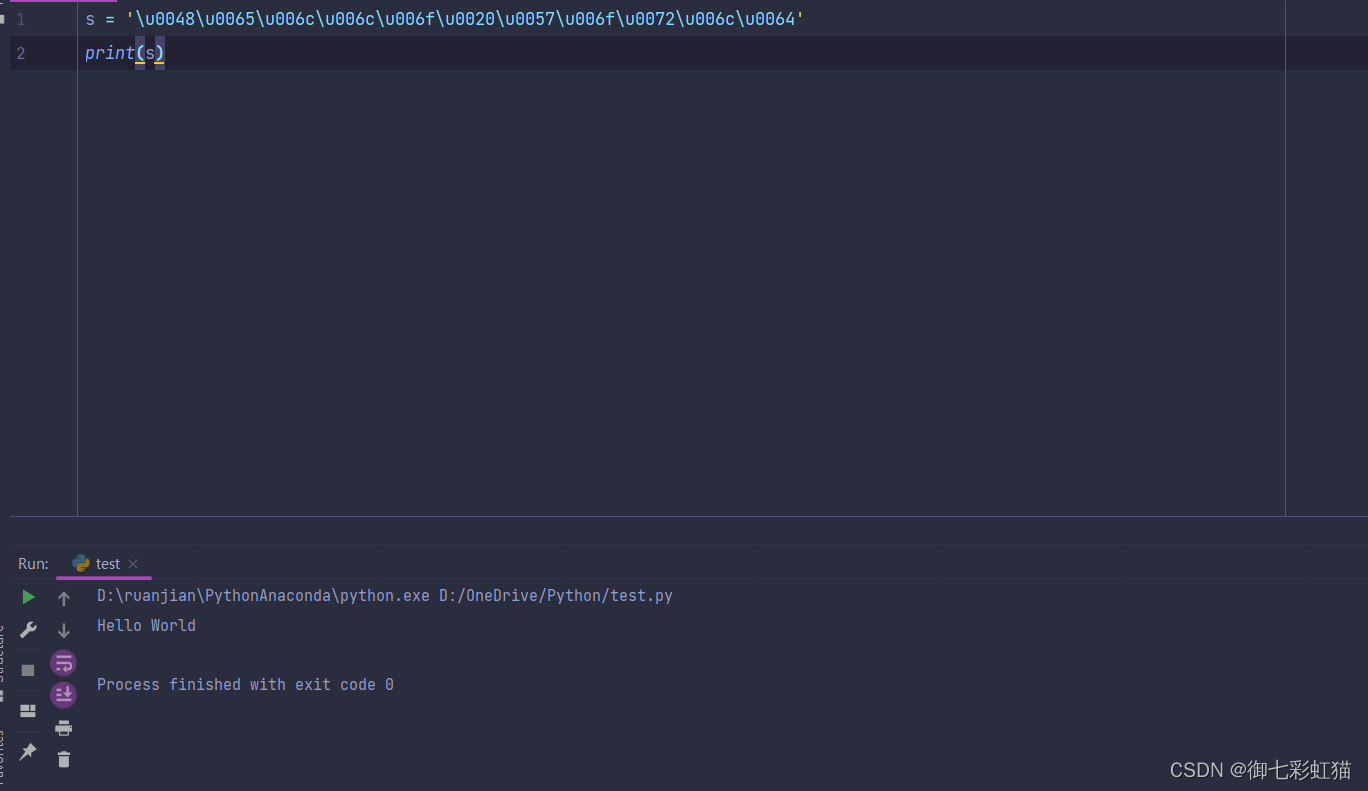1368x791 pixels.
Task: Open run configuration wrench settings
Action: pos(28,630)
